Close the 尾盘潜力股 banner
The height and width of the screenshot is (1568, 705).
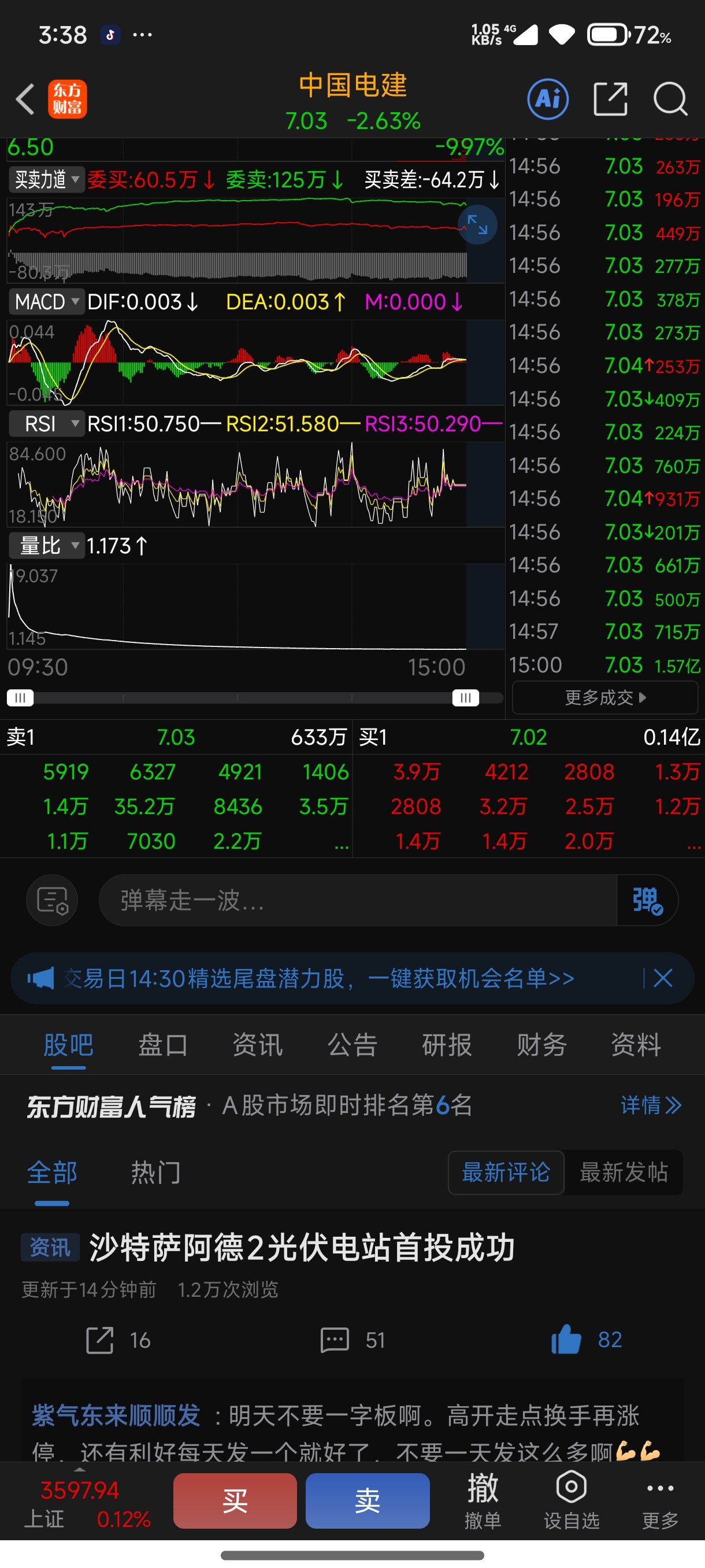tap(662, 978)
